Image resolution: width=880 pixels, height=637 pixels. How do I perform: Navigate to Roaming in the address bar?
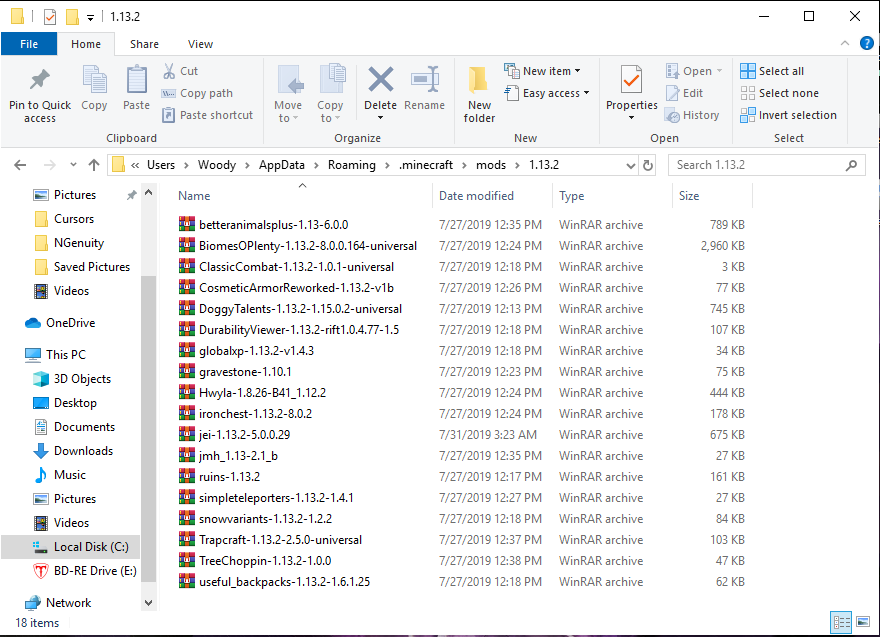click(352, 165)
